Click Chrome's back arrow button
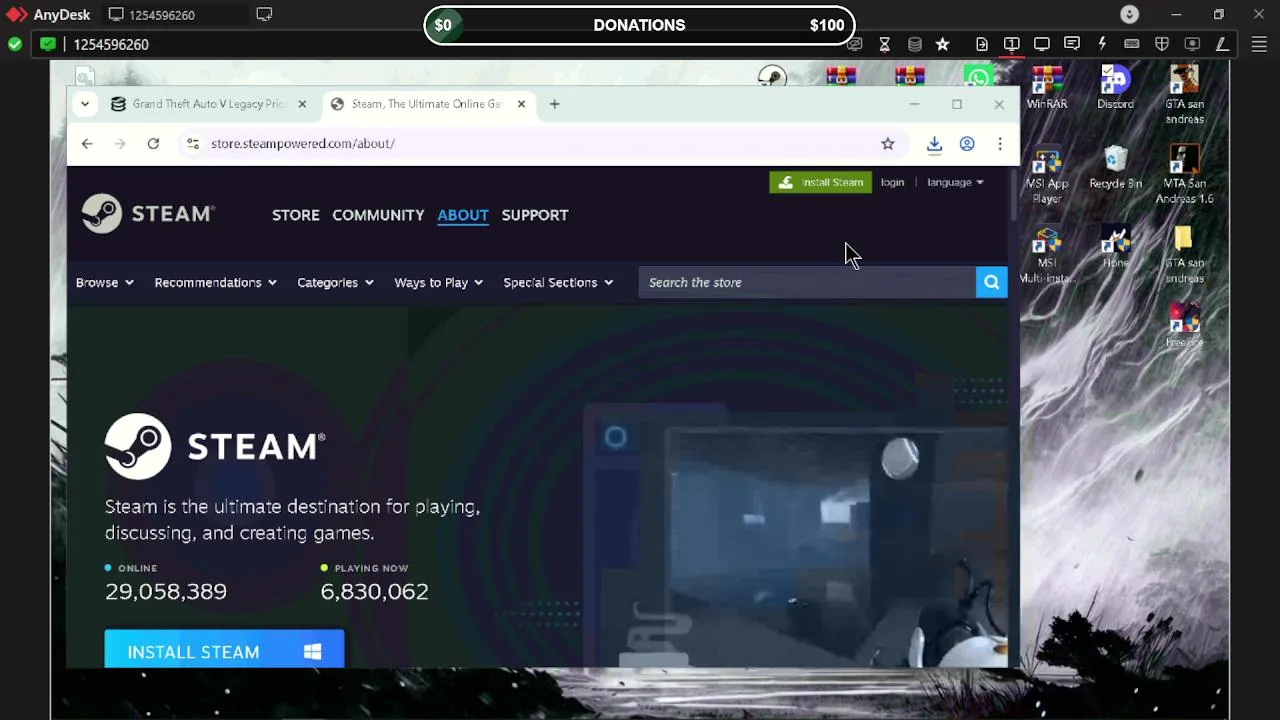1280x720 pixels. 87,144
